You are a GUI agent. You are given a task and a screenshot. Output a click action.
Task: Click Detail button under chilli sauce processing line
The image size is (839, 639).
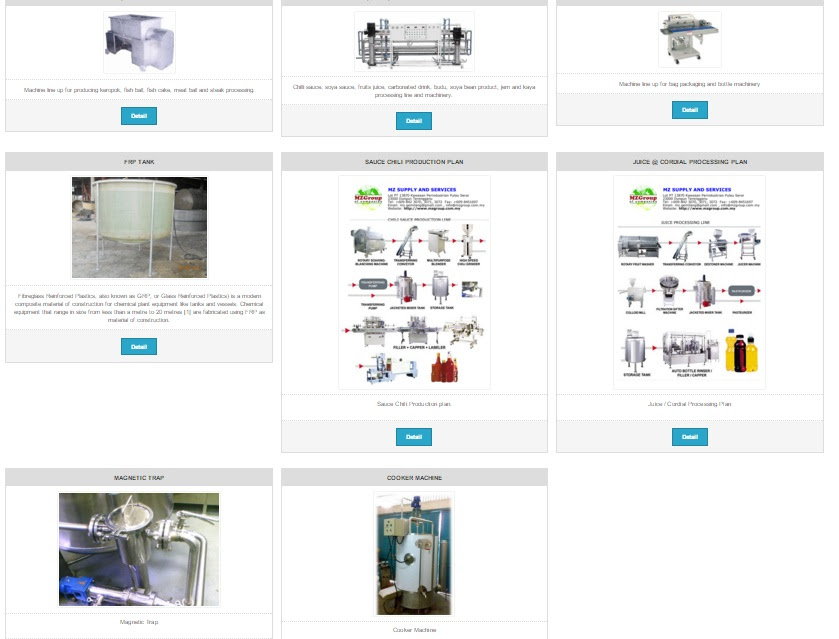tap(414, 121)
